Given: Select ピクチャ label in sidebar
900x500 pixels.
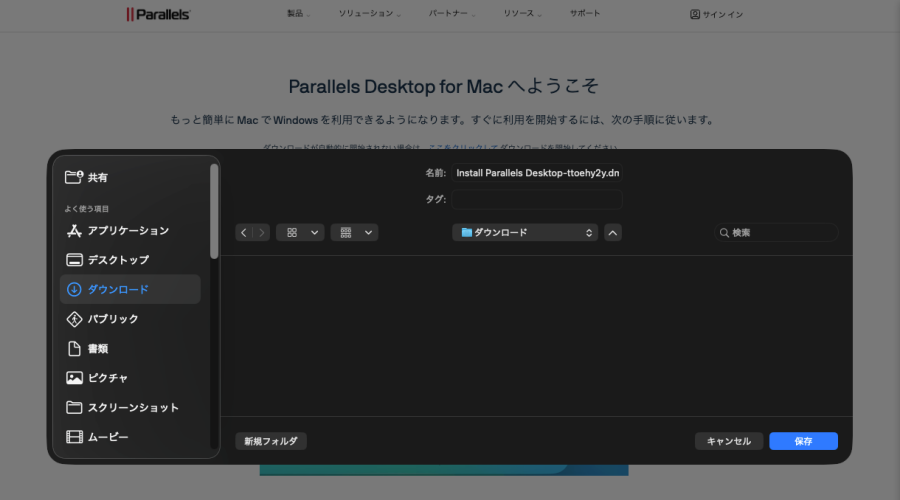Looking at the screenshot, I should coord(108,378).
